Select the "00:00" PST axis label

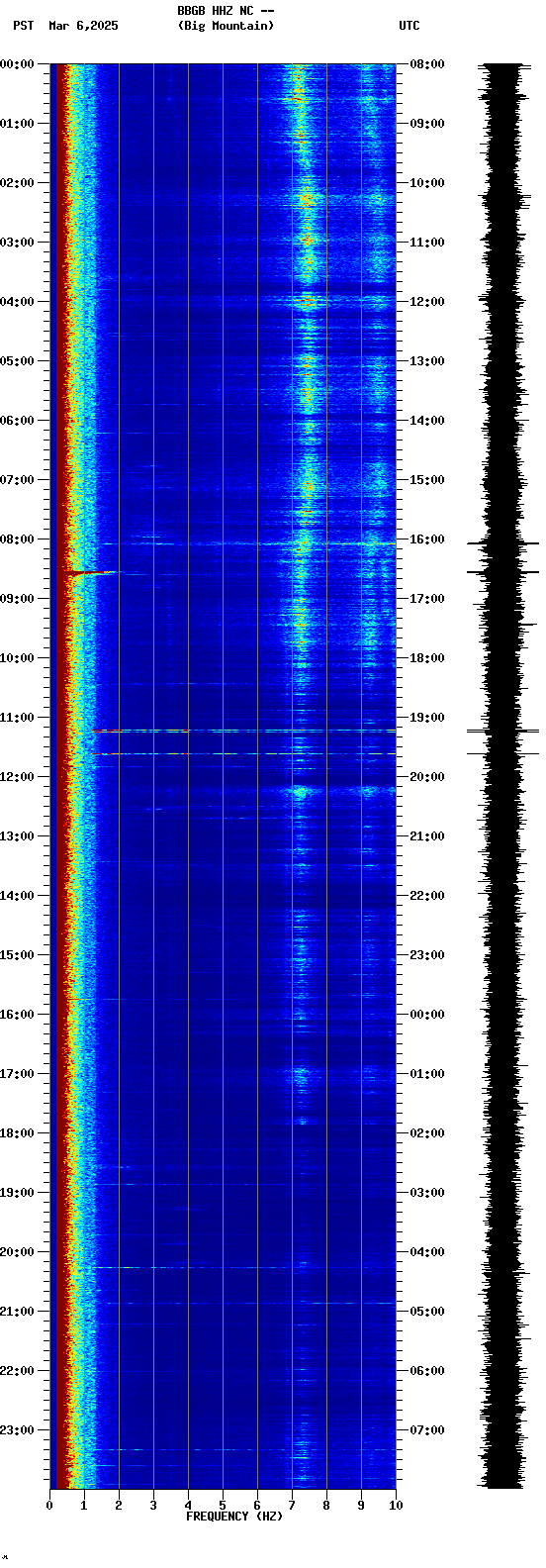[x=17, y=64]
